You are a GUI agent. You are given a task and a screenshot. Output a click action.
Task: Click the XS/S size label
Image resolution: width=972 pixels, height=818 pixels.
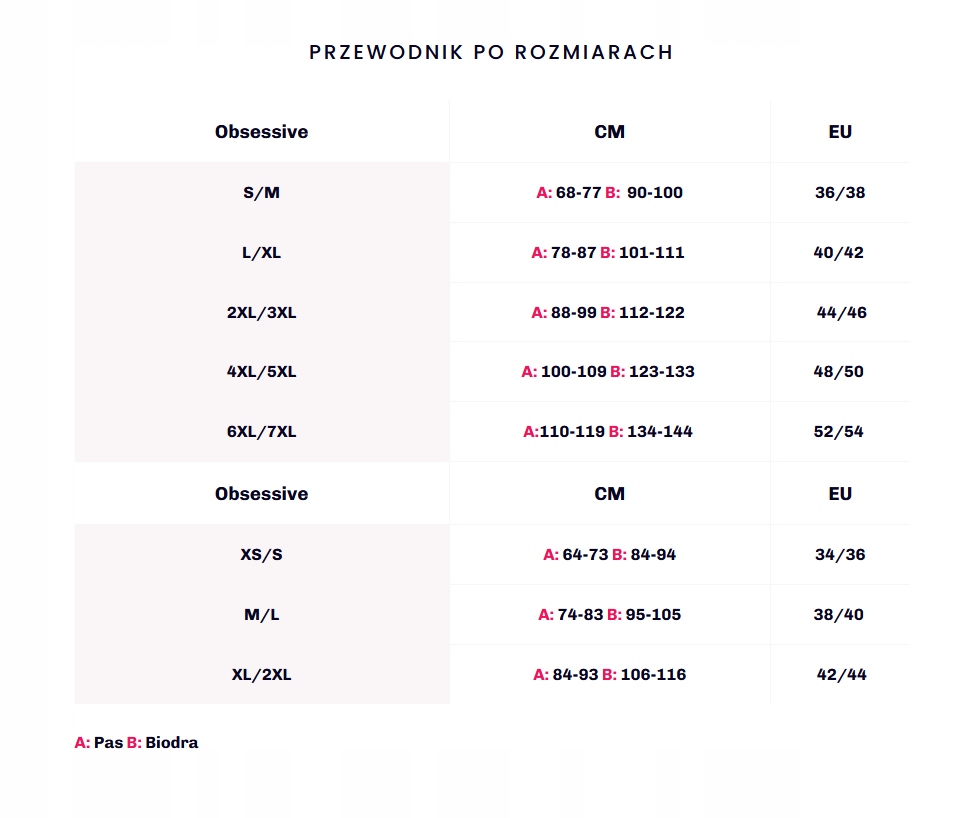(x=262, y=555)
